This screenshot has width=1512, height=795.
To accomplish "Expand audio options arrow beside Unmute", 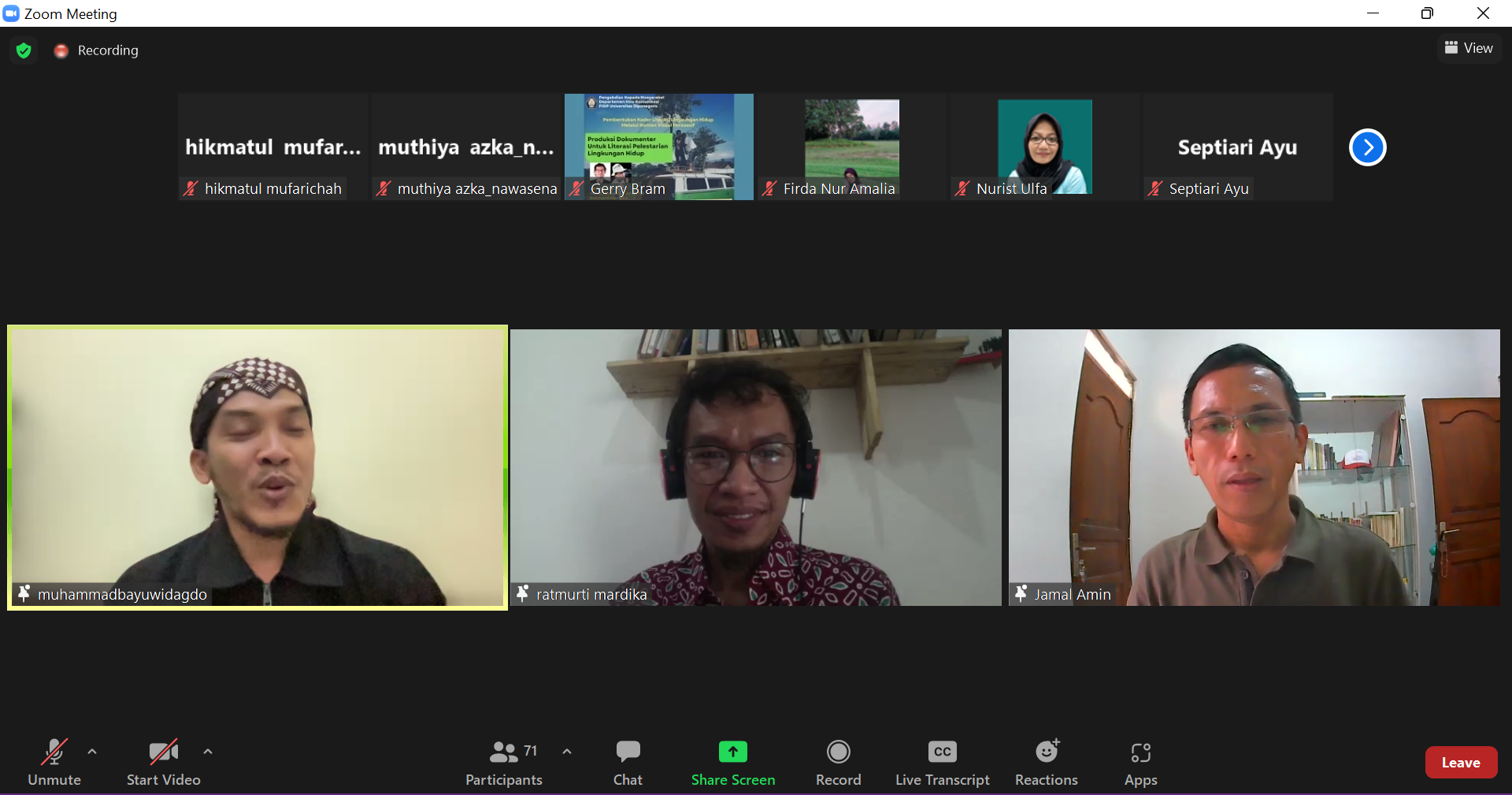I will (x=92, y=752).
